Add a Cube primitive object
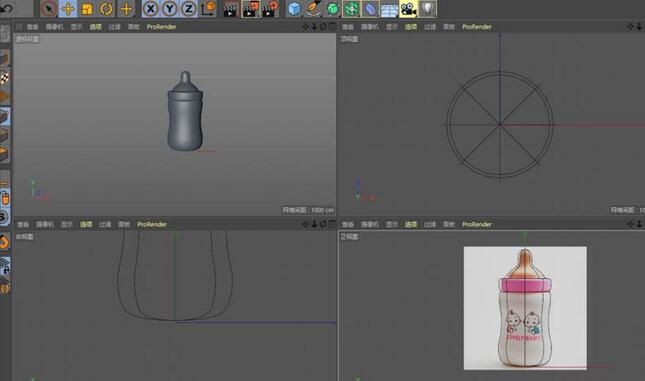Screen dimensions: 645x381 pos(294,9)
